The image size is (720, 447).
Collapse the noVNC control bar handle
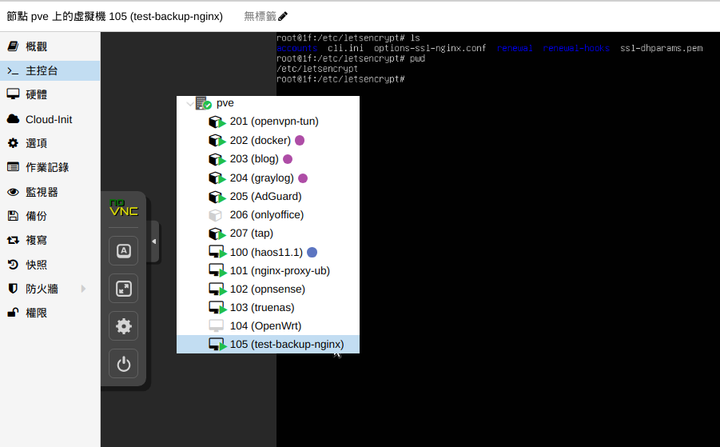[154, 241]
